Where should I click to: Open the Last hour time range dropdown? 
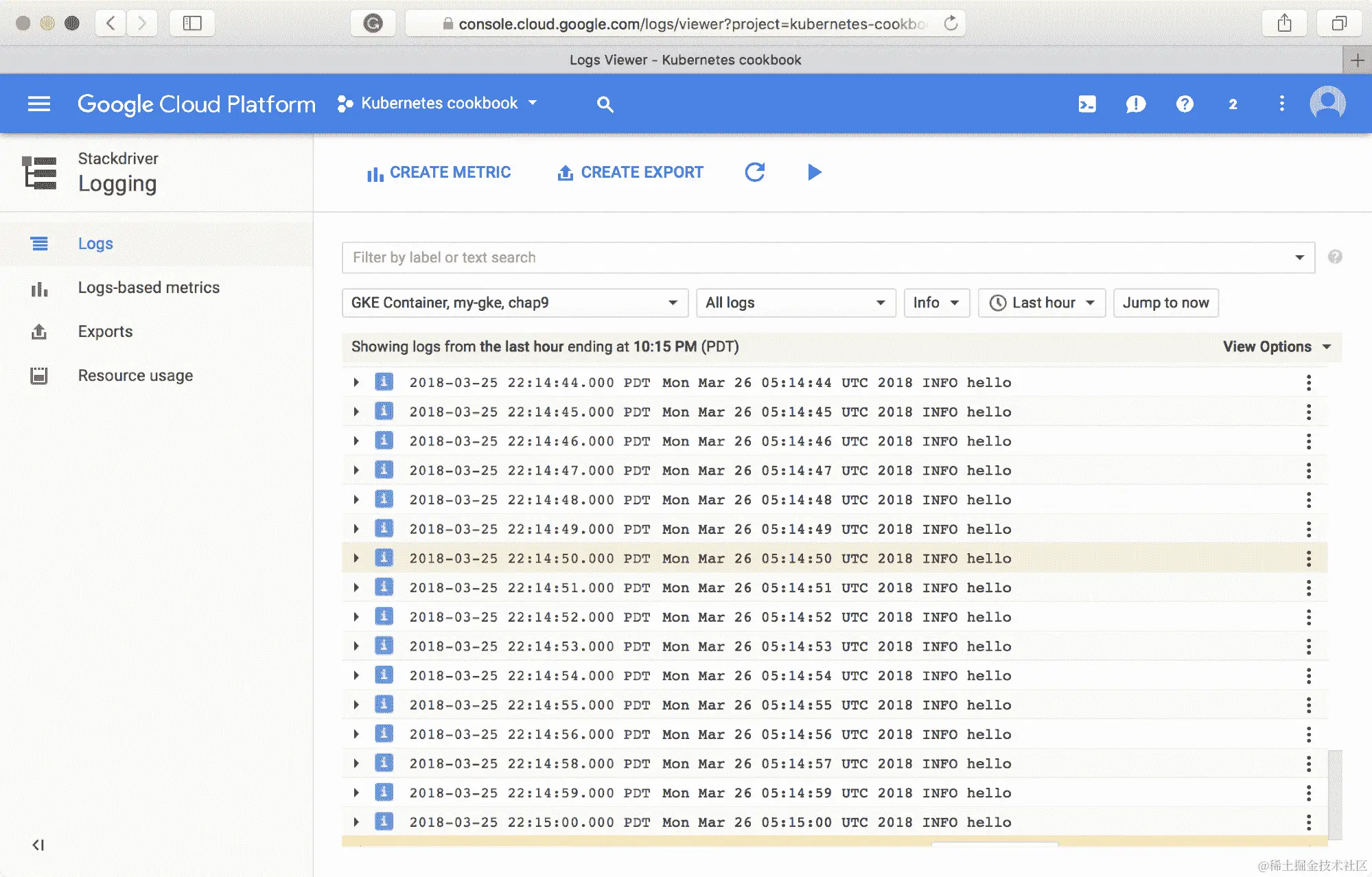tap(1041, 303)
